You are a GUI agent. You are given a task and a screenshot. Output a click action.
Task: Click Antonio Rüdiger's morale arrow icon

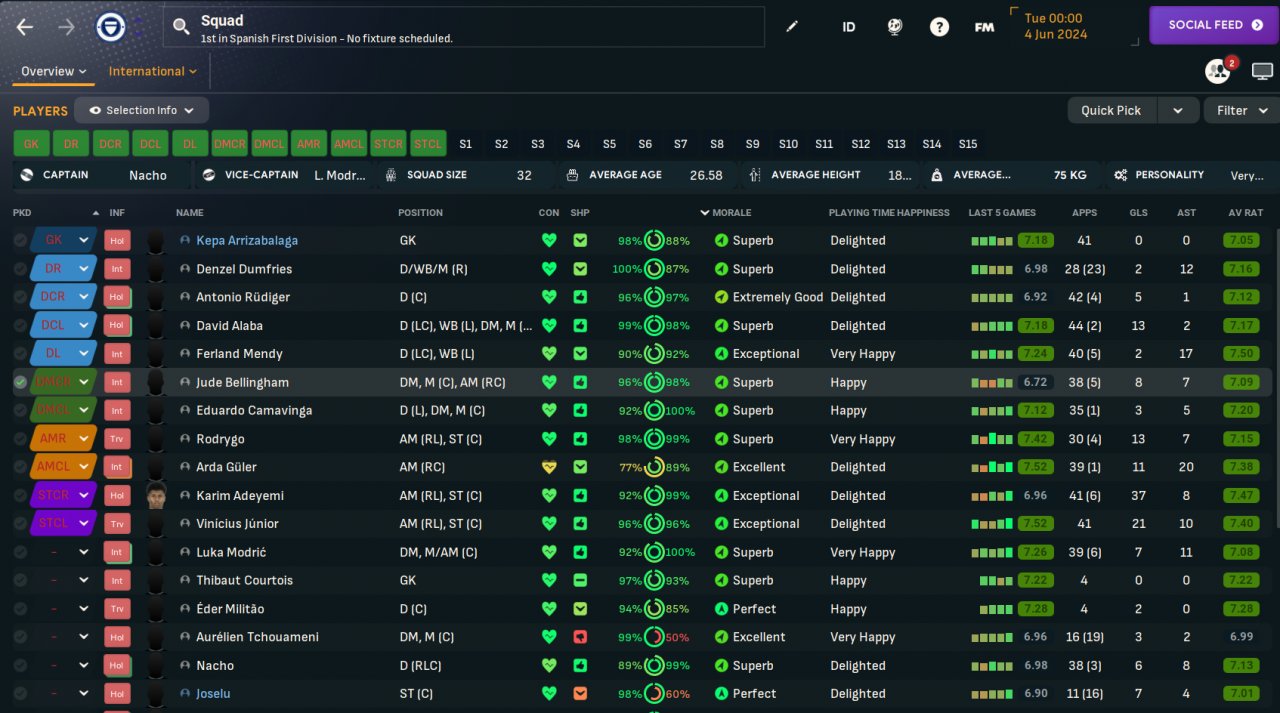(x=721, y=297)
